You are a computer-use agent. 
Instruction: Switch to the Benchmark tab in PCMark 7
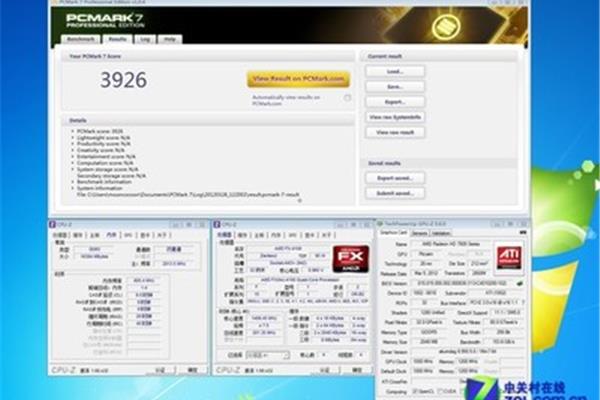[x=81, y=39]
